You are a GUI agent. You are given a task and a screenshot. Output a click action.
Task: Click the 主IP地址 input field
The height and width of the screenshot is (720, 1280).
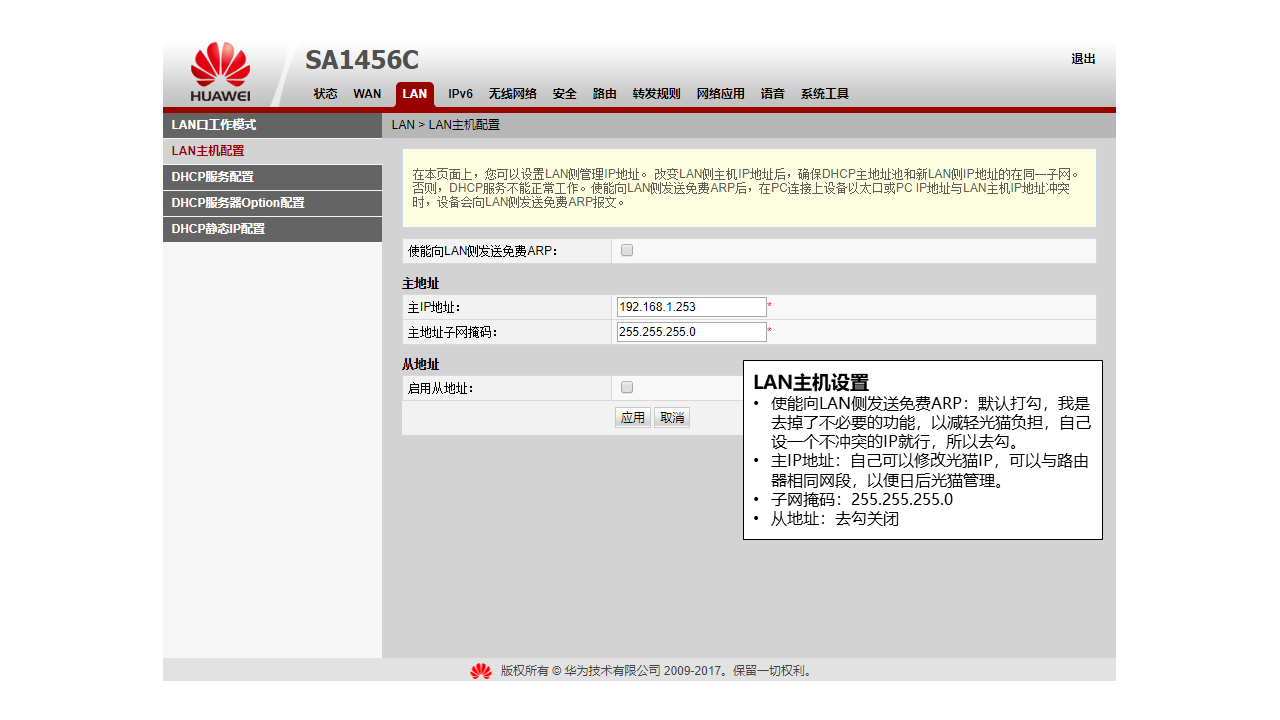tap(691, 307)
